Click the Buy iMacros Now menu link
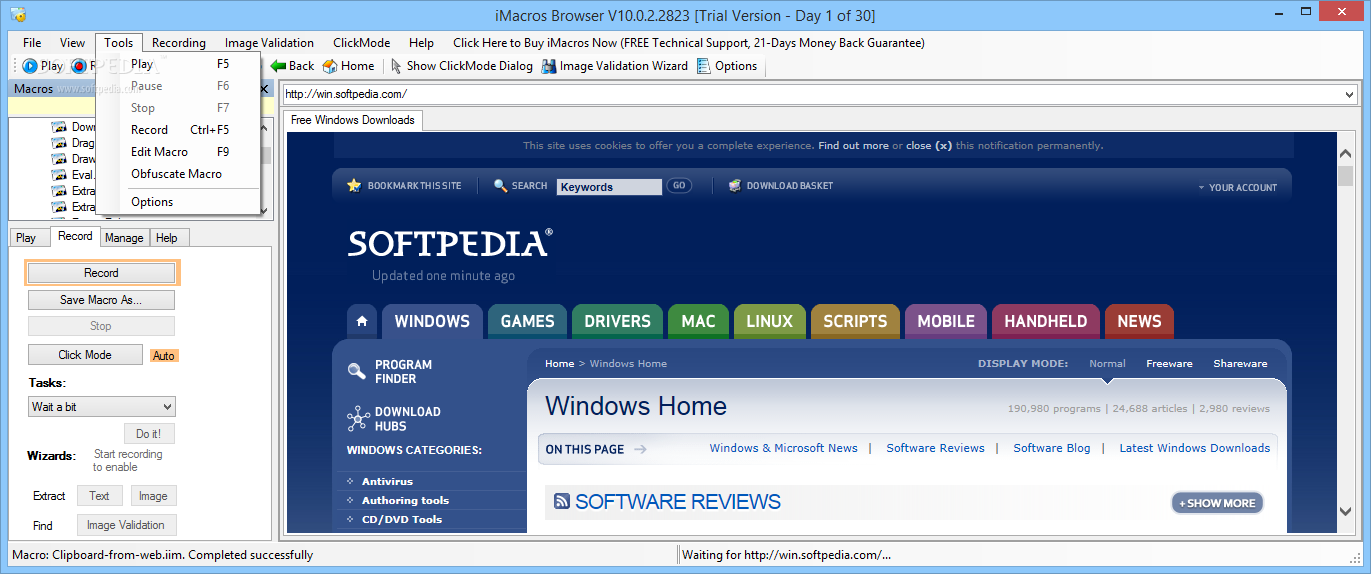Viewport: 1371px width, 574px height. tap(689, 43)
